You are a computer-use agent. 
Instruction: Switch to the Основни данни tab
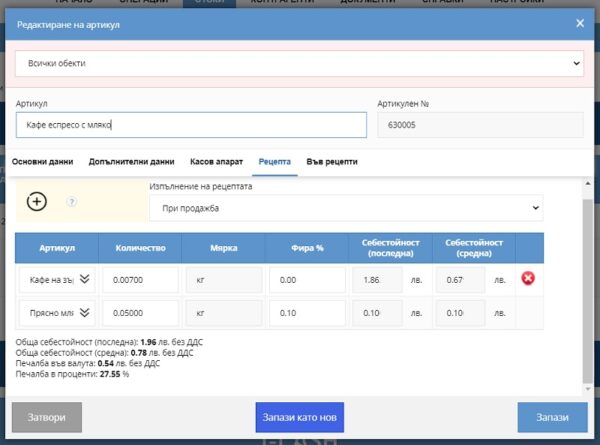coord(42,161)
